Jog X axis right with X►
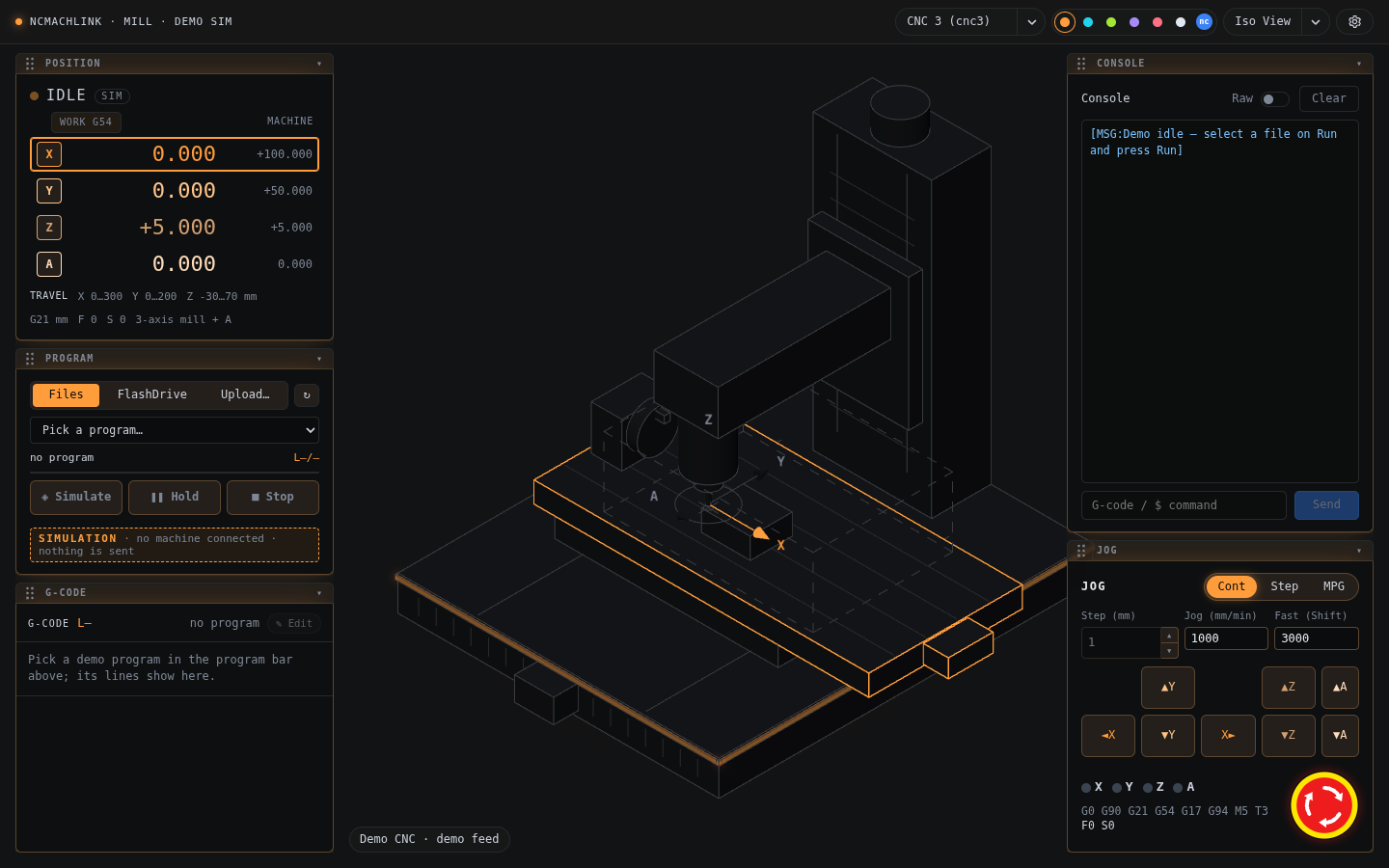Viewport: 1389px width, 868px height. pyautogui.click(x=1228, y=736)
